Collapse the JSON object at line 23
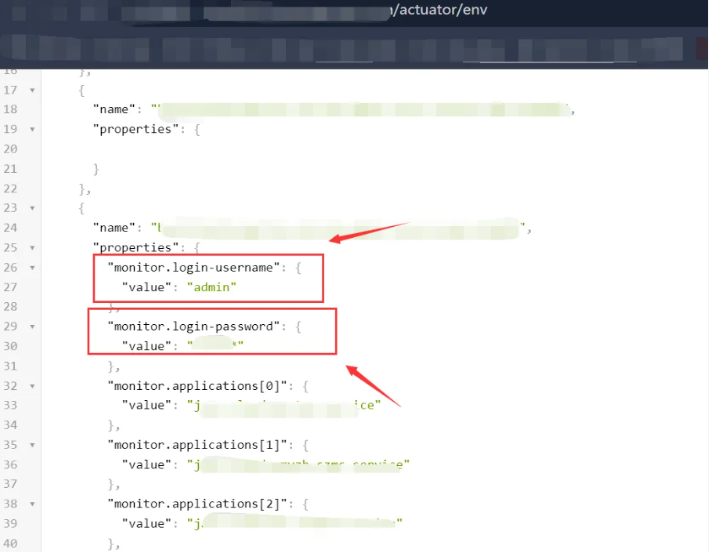Viewport: 709px width, 552px height. point(32,208)
